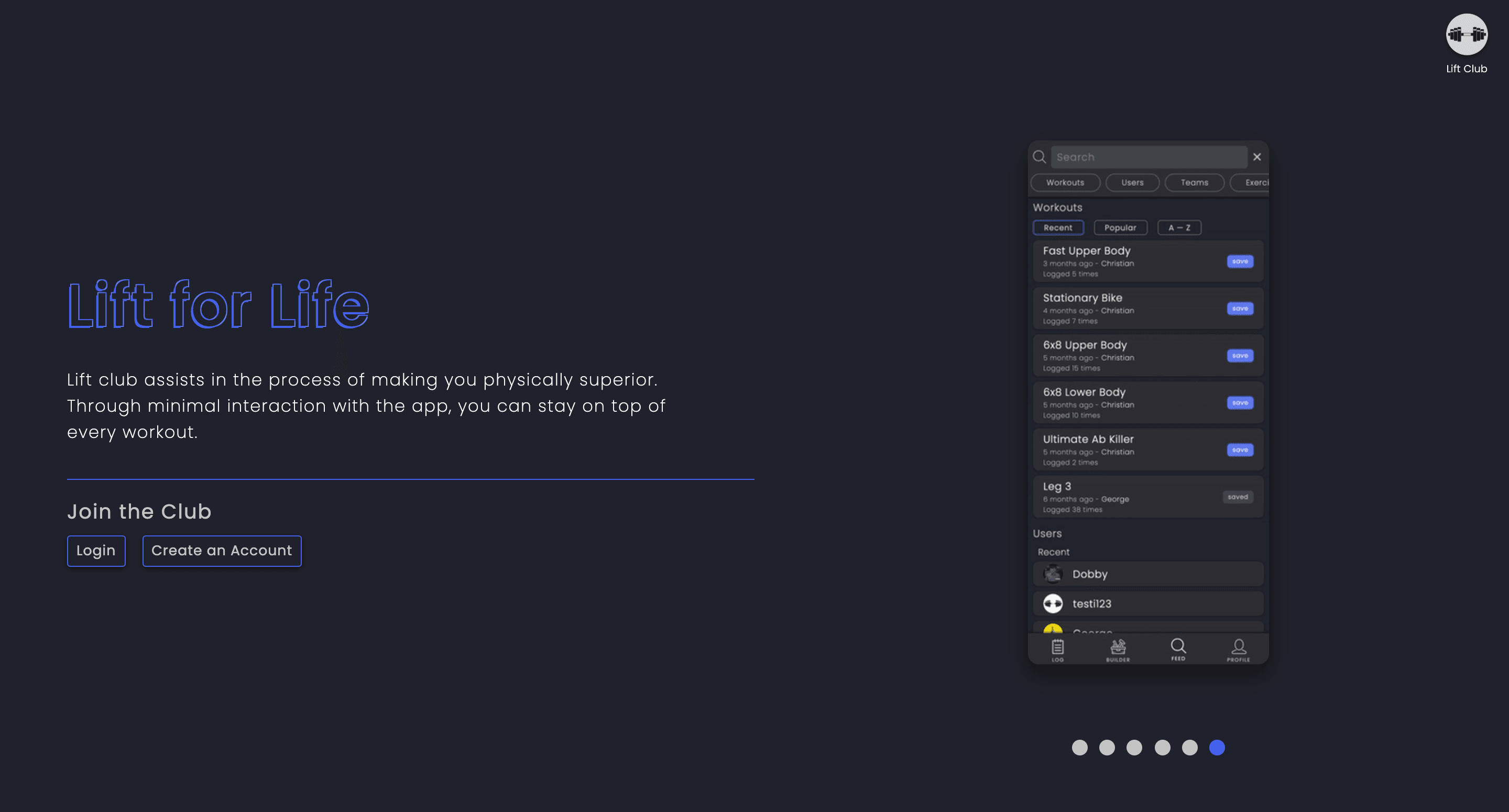Click testi123's avatar image
The height and width of the screenshot is (812, 1509).
tap(1053, 603)
